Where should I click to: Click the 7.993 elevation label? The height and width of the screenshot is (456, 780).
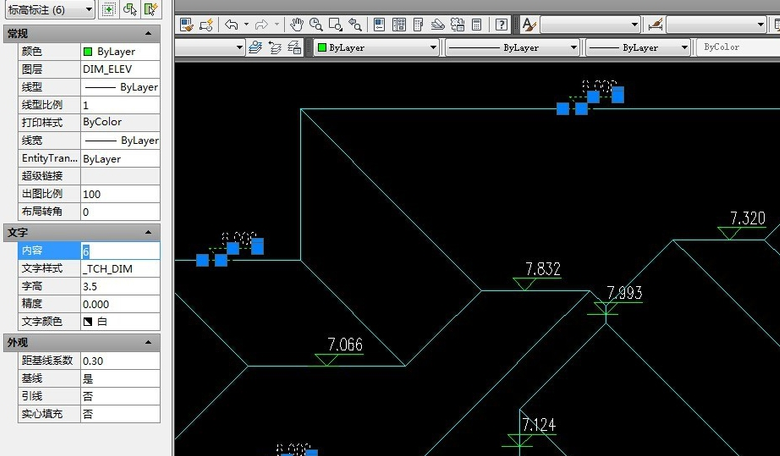(x=625, y=292)
